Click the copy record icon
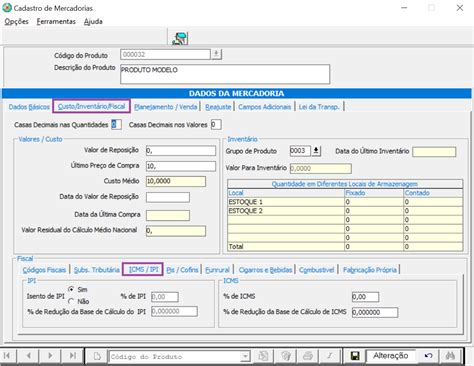 pyautogui.click(x=263, y=356)
